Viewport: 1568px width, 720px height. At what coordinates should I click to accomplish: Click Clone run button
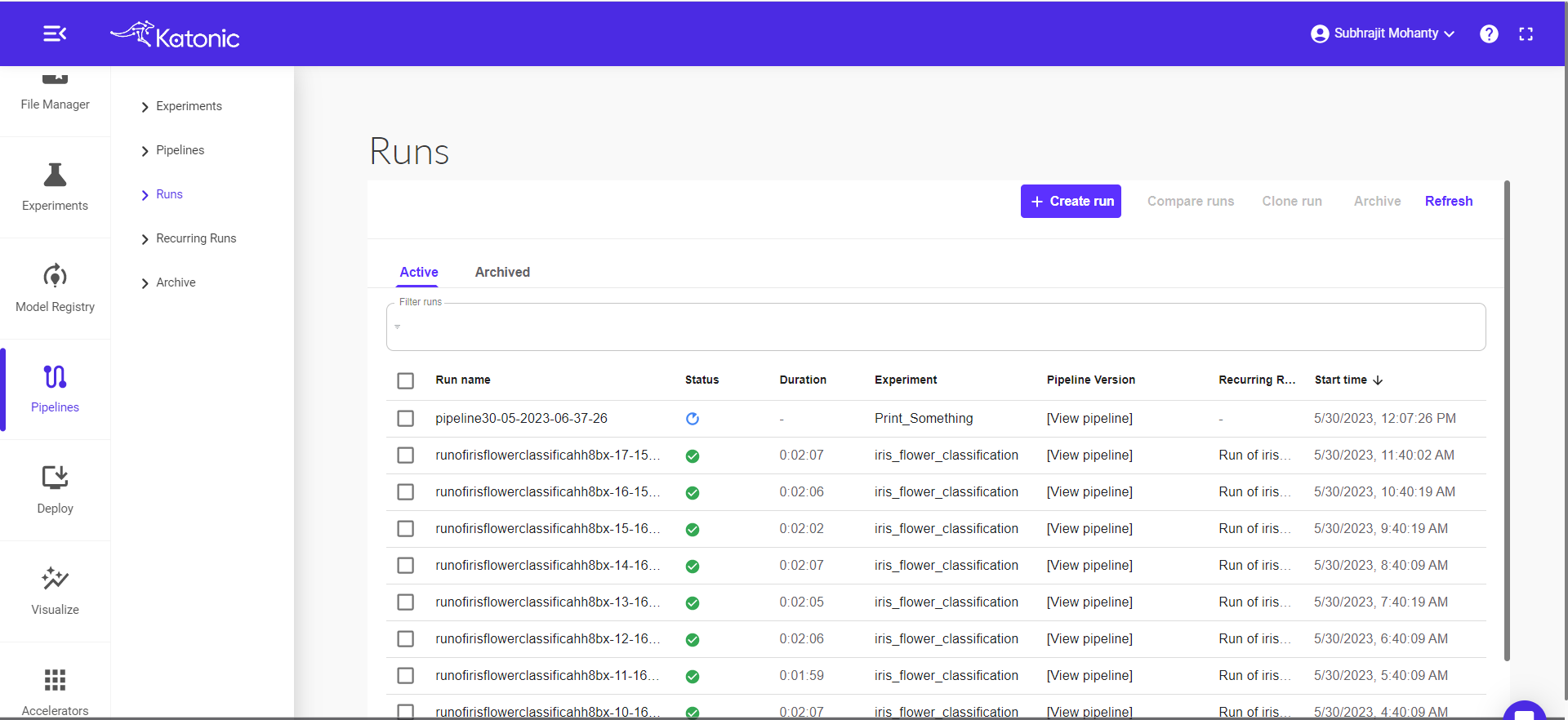(x=1292, y=201)
